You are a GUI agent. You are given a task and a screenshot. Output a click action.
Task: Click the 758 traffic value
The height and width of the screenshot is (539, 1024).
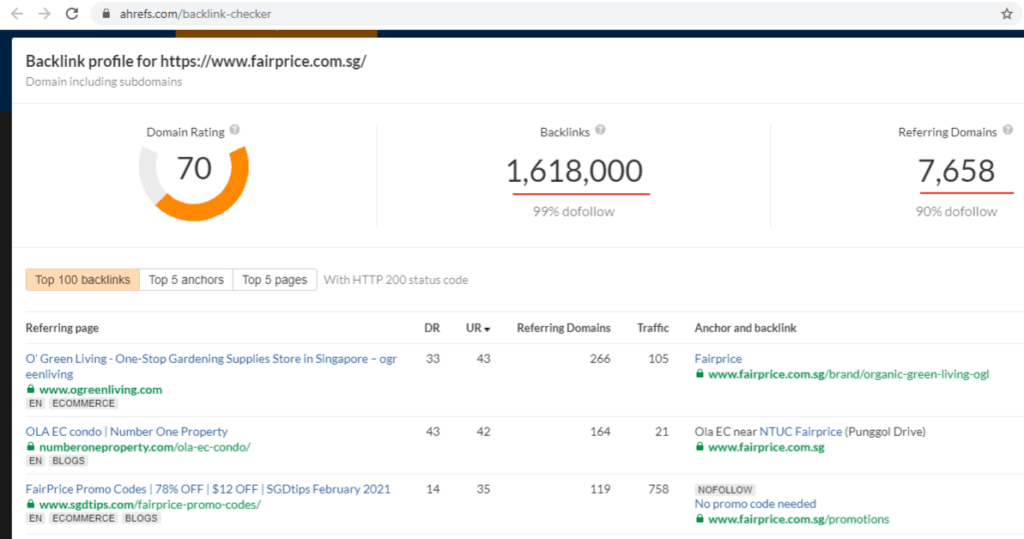point(658,489)
